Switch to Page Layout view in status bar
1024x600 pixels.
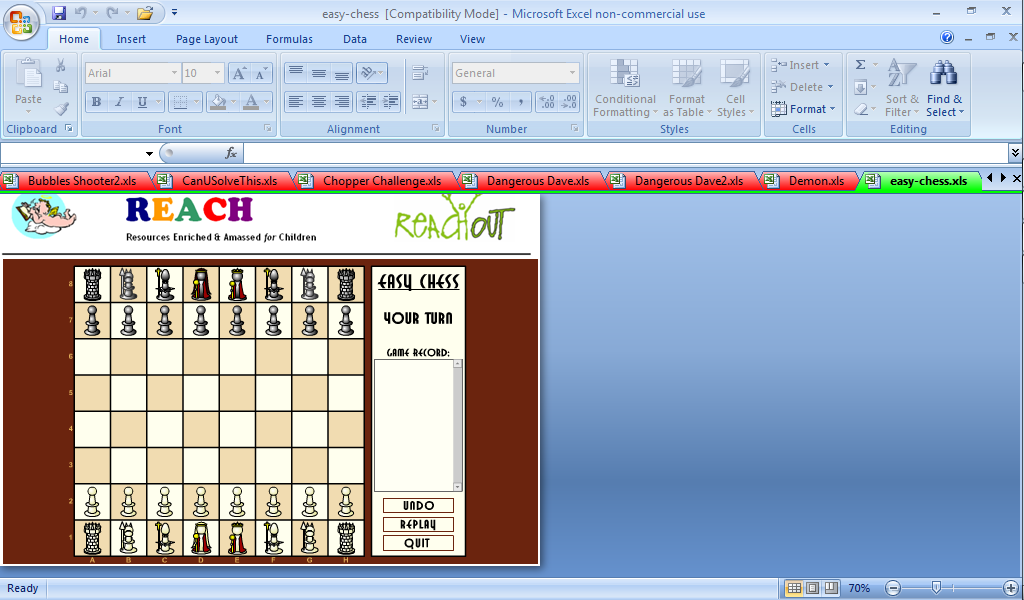[812, 588]
